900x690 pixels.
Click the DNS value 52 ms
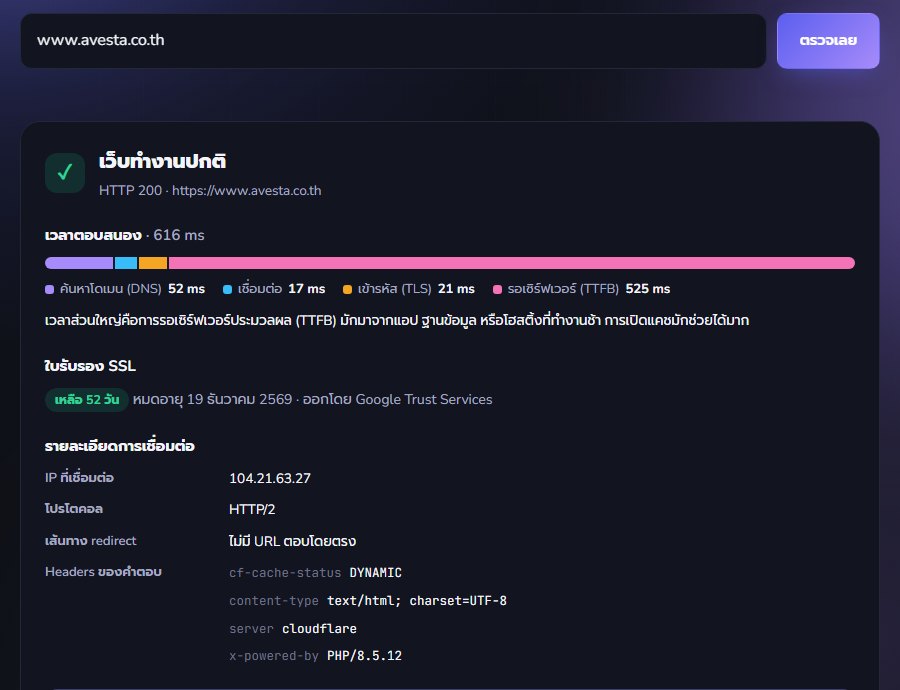click(187, 289)
